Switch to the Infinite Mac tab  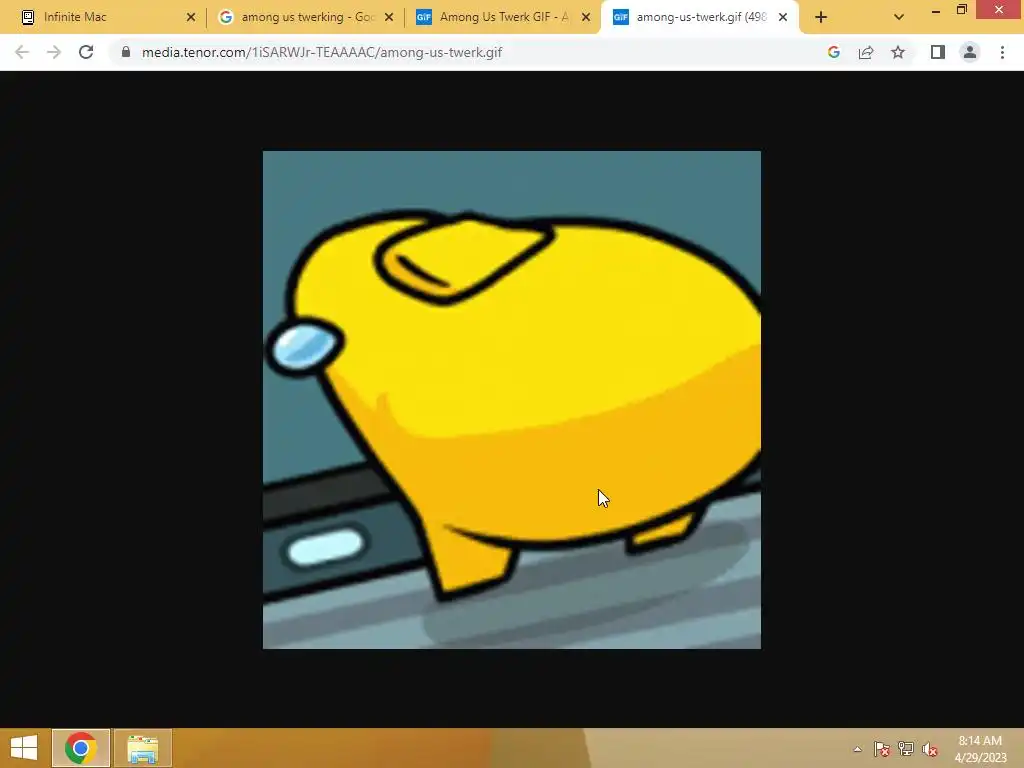(108, 17)
